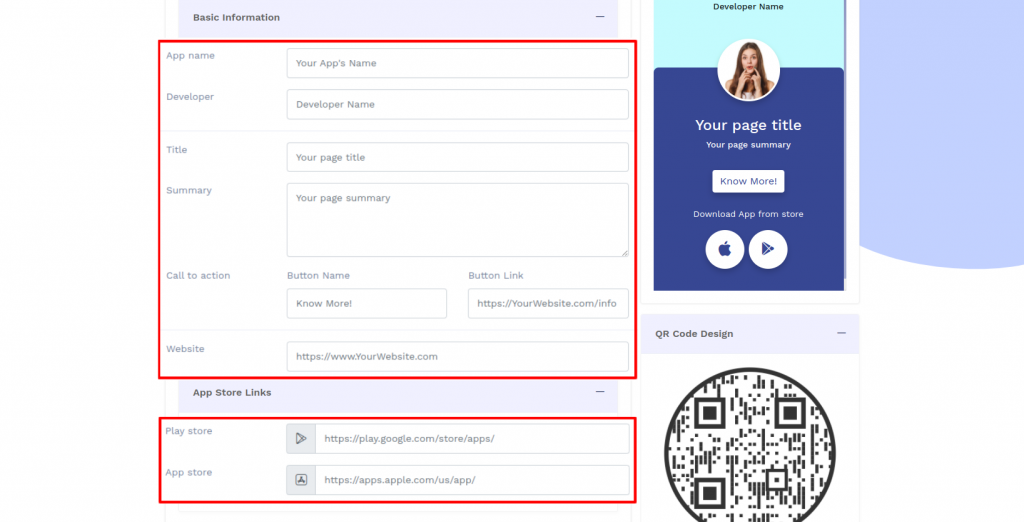Screen dimensions: 1024x522
Task: Click the generated QR code image
Action: 748,445
